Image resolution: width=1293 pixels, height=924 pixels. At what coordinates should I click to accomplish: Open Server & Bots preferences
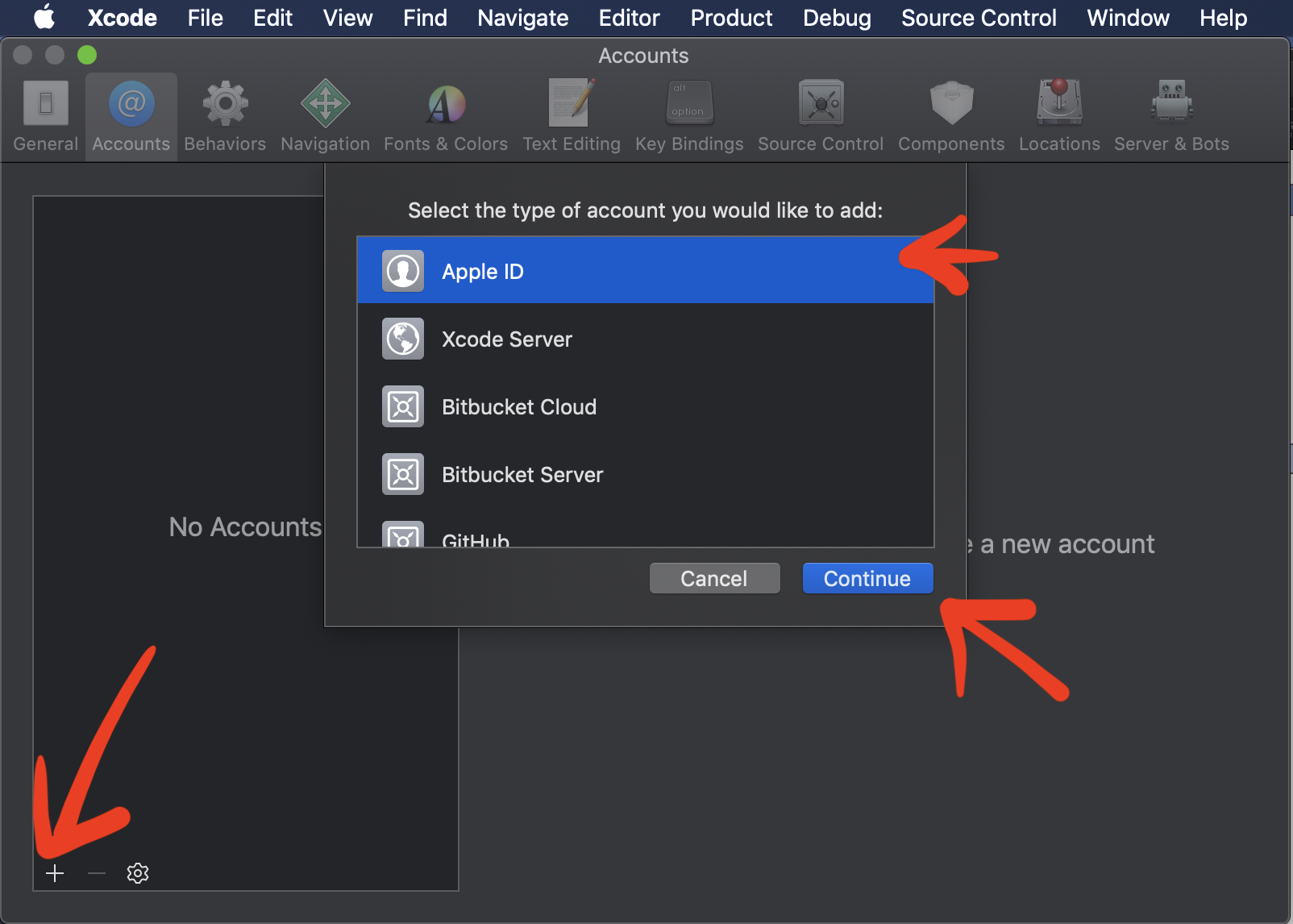1171,117
